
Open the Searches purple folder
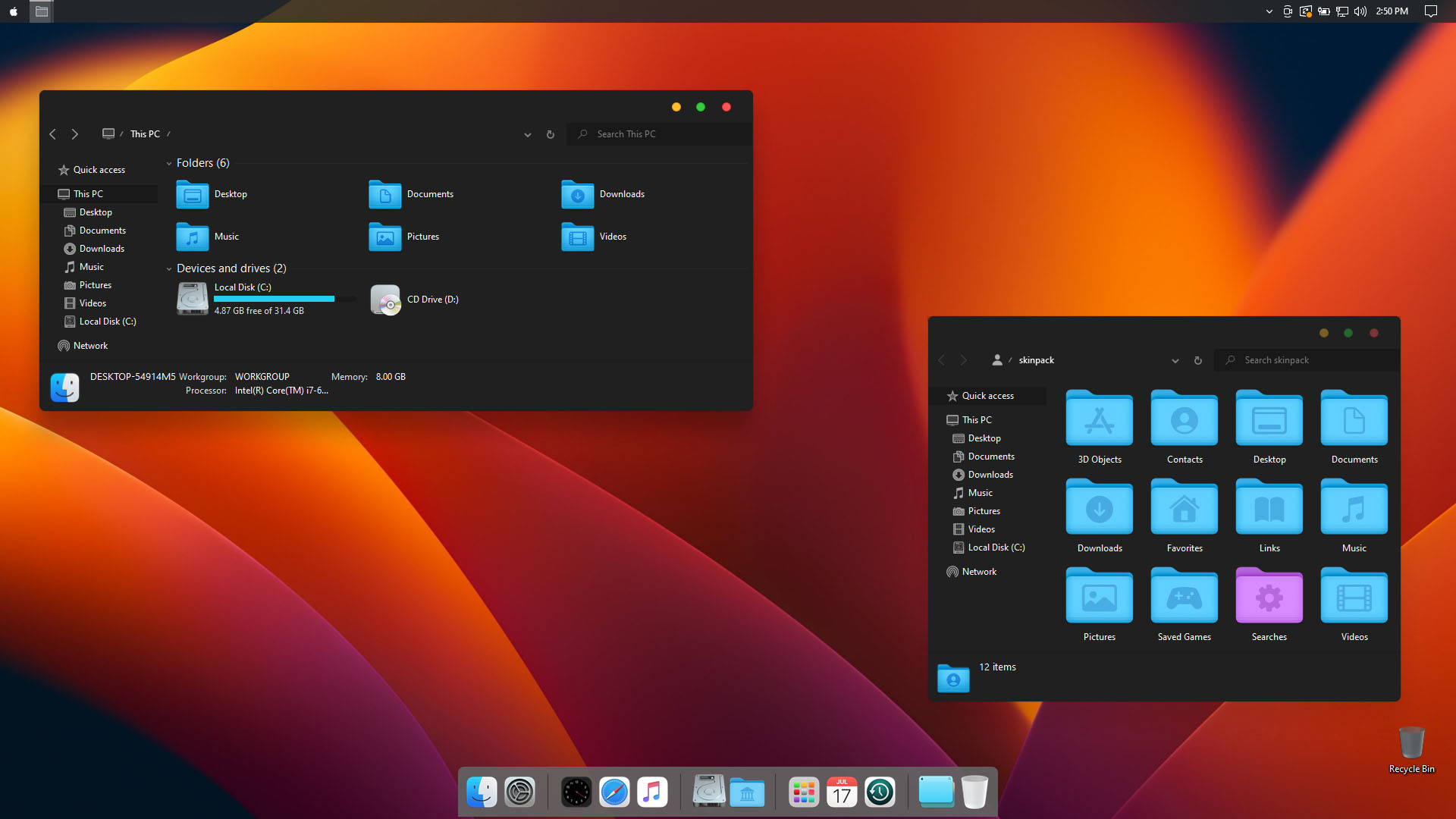(x=1269, y=597)
